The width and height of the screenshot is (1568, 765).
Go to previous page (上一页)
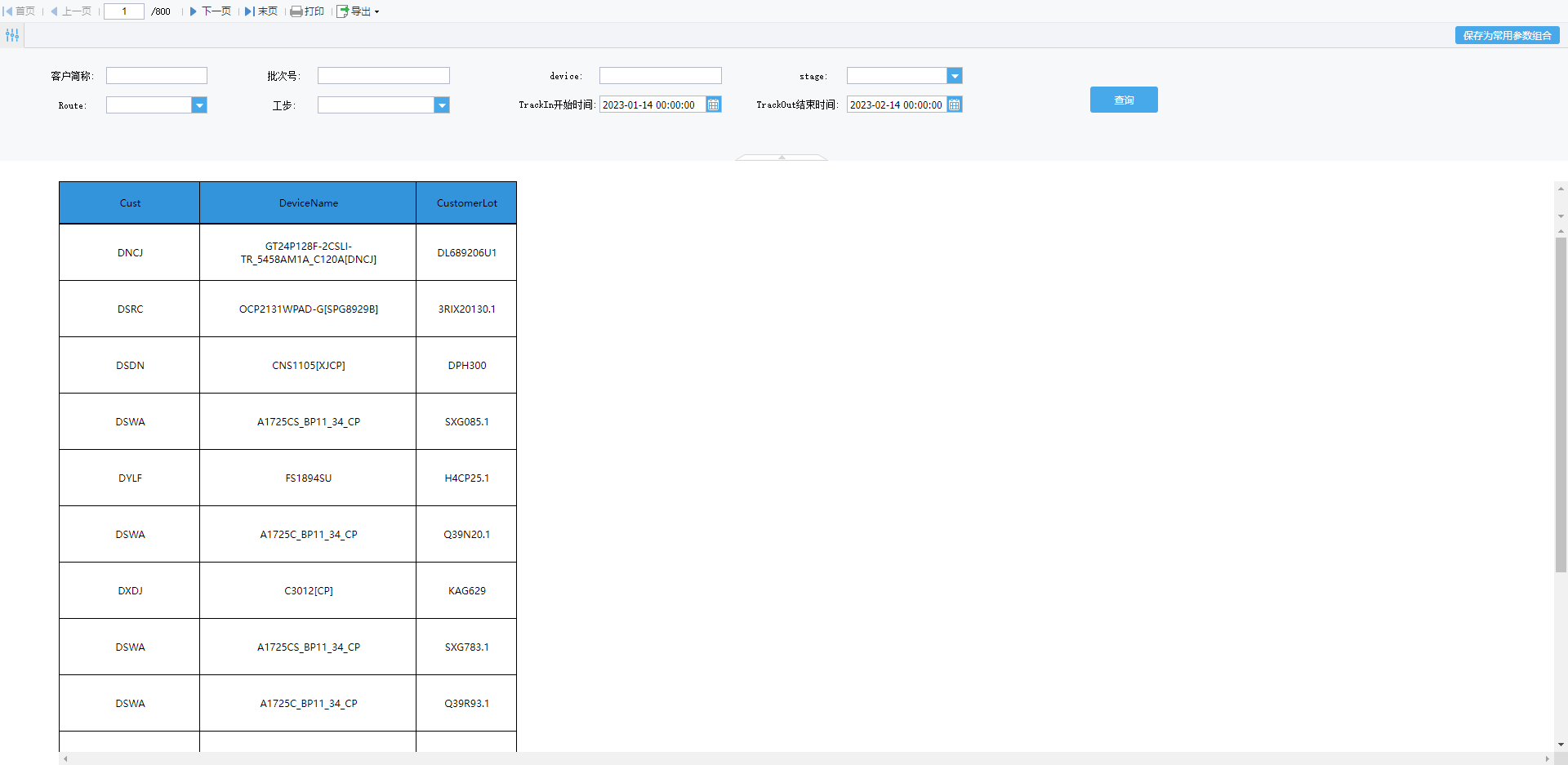click(x=71, y=11)
